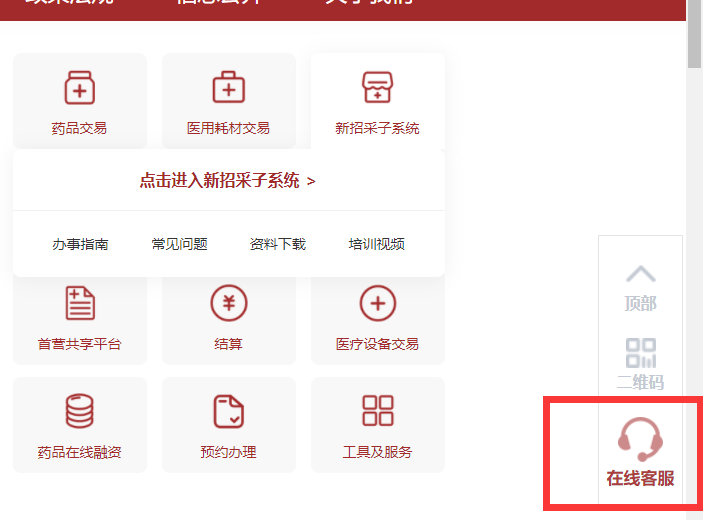Jump to top with 顶部 arrow
The height and width of the screenshot is (520, 703).
(640, 285)
